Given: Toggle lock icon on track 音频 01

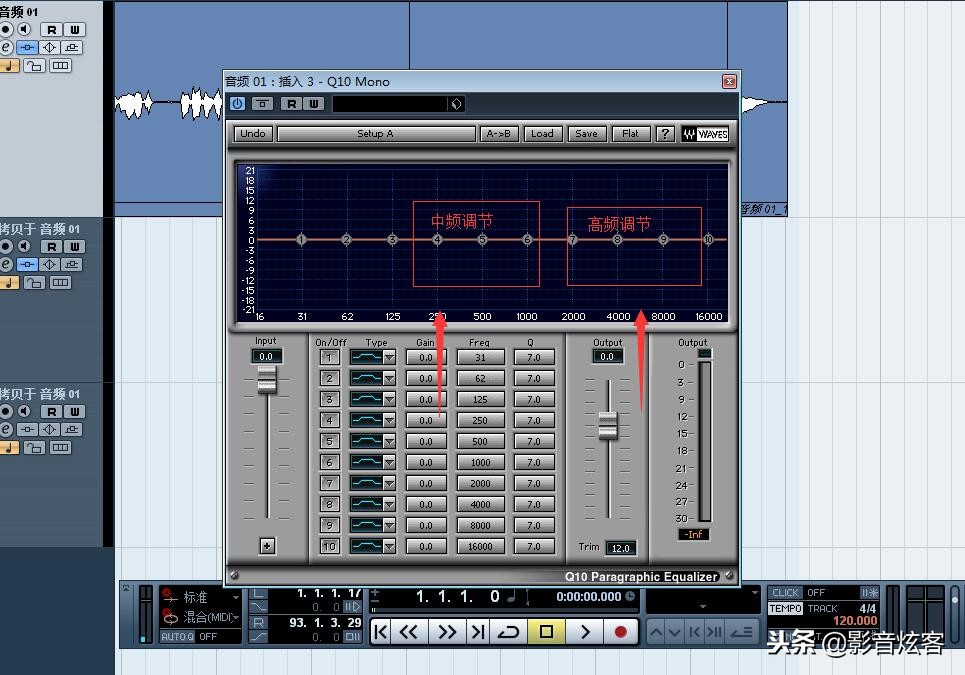Looking at the screenshot, I should [x=34, y=66].
